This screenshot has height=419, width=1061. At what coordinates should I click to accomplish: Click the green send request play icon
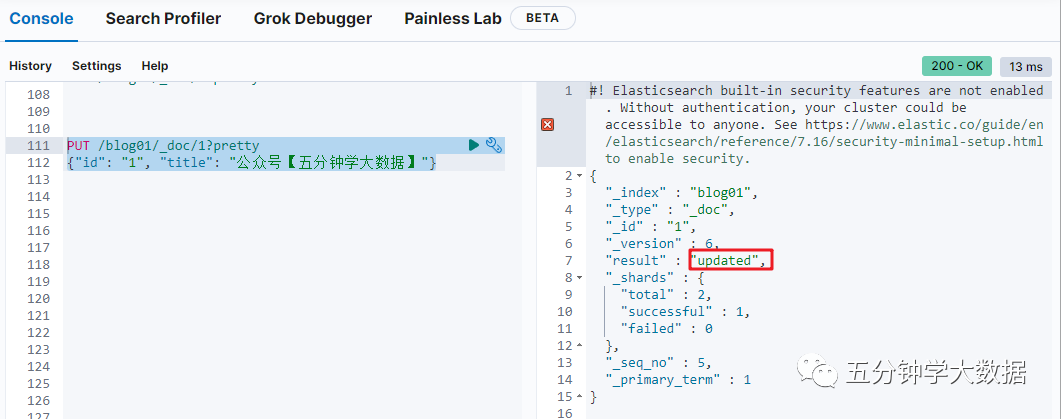coord(474,145)
